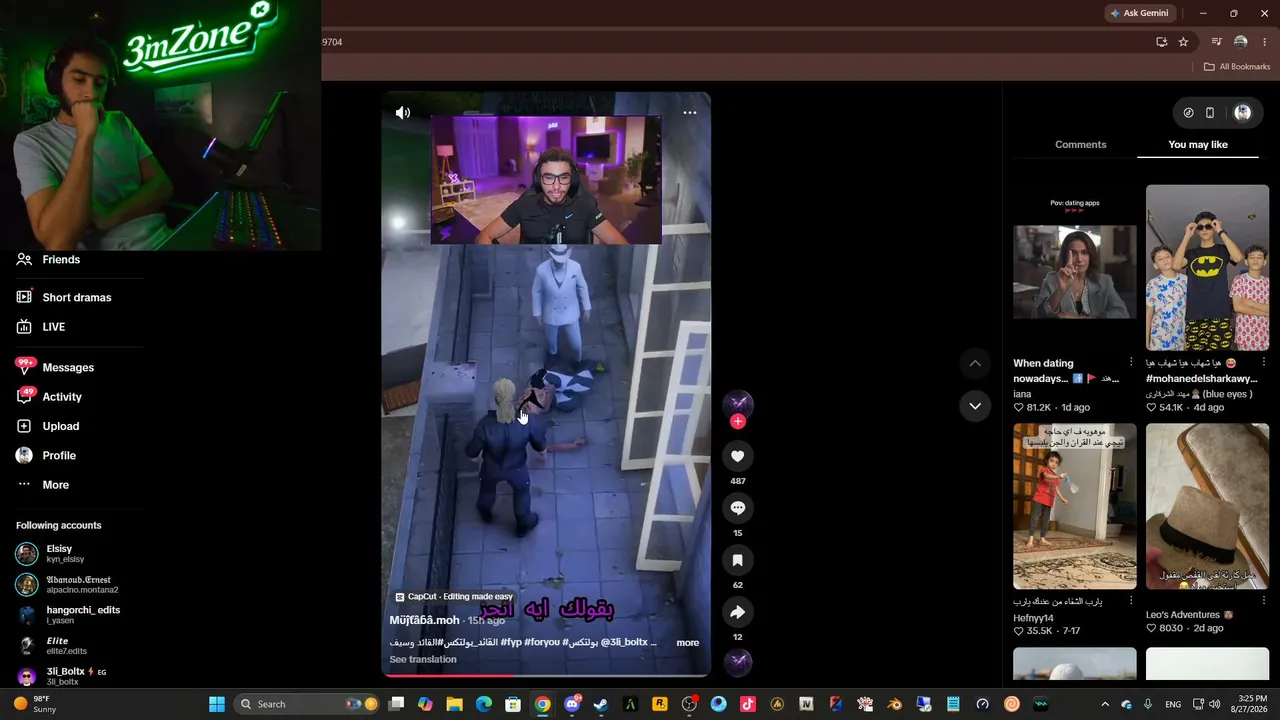Open the TikTok profile avatar in the header

[x=1243, y=113]
